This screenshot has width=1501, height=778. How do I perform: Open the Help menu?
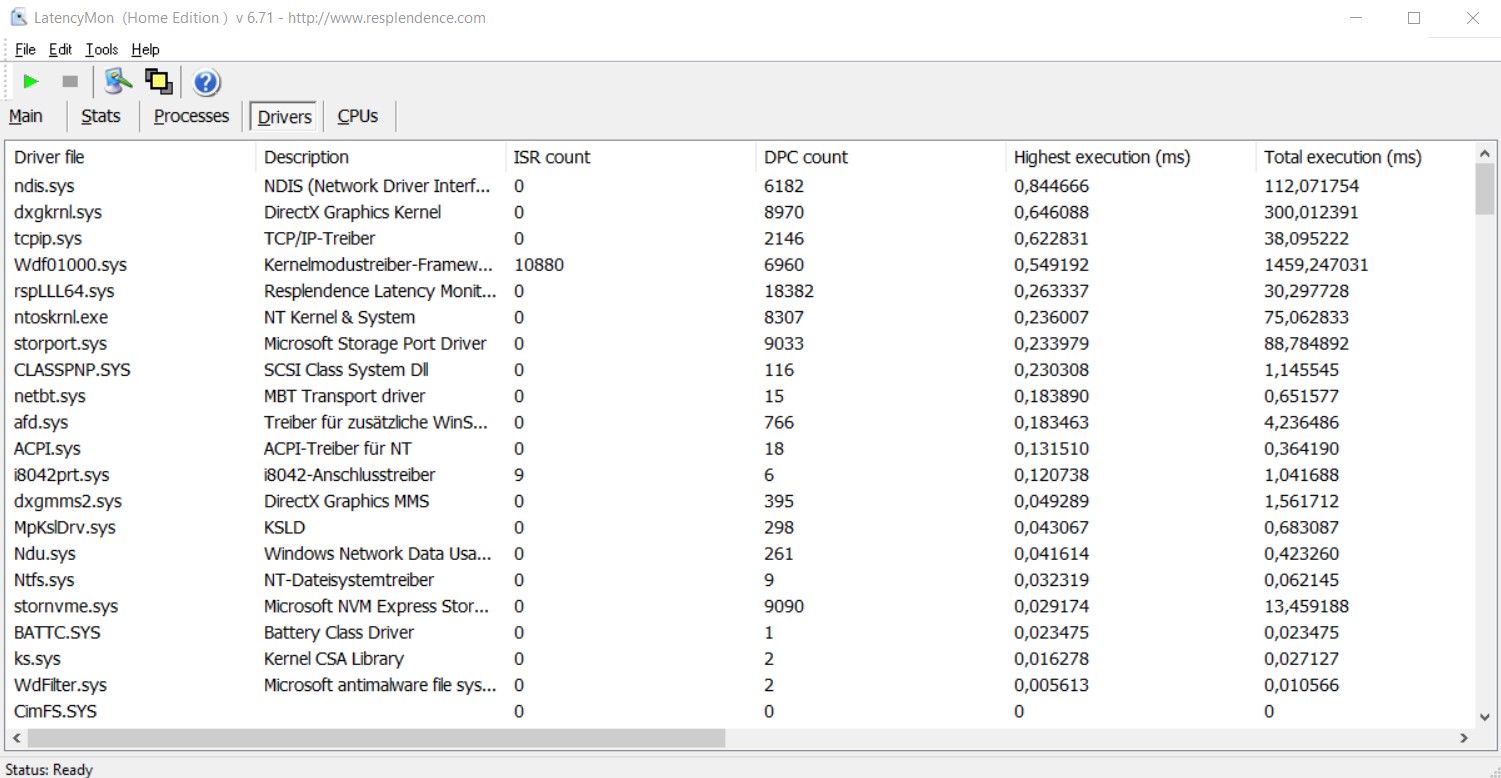click(145, 49)
